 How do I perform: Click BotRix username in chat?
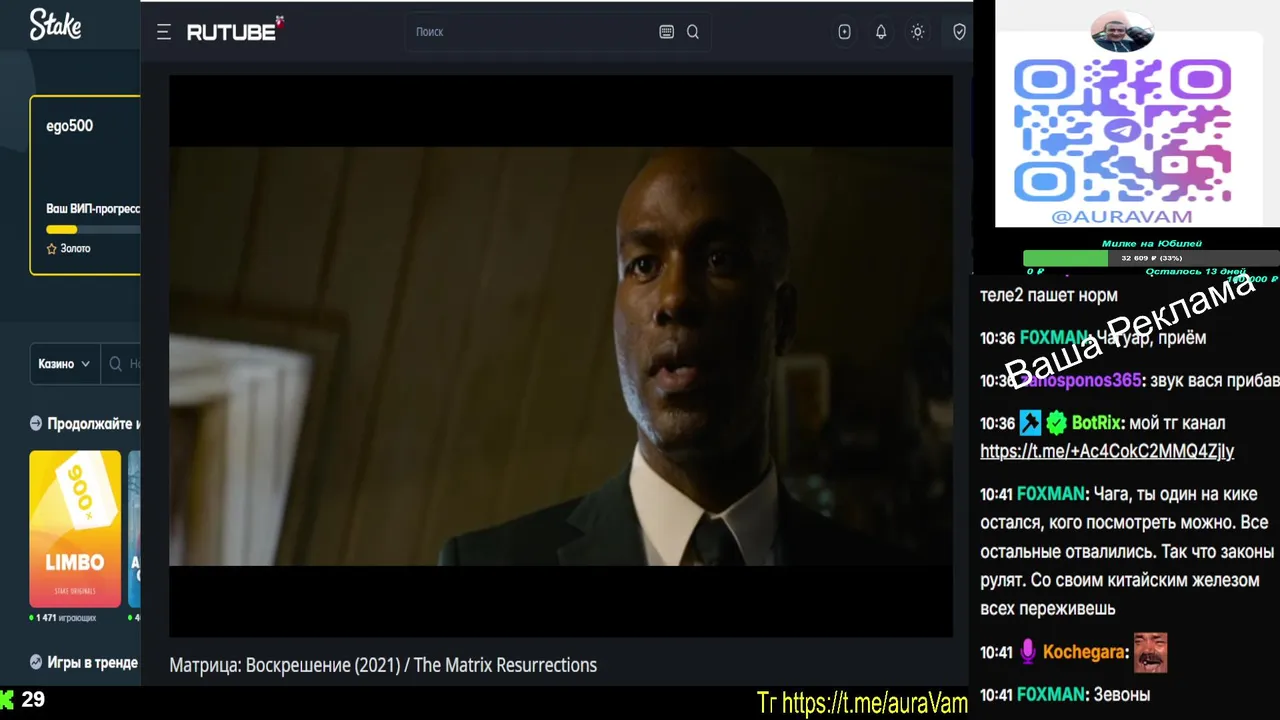pyautogui.click(x=1096, y=423)
